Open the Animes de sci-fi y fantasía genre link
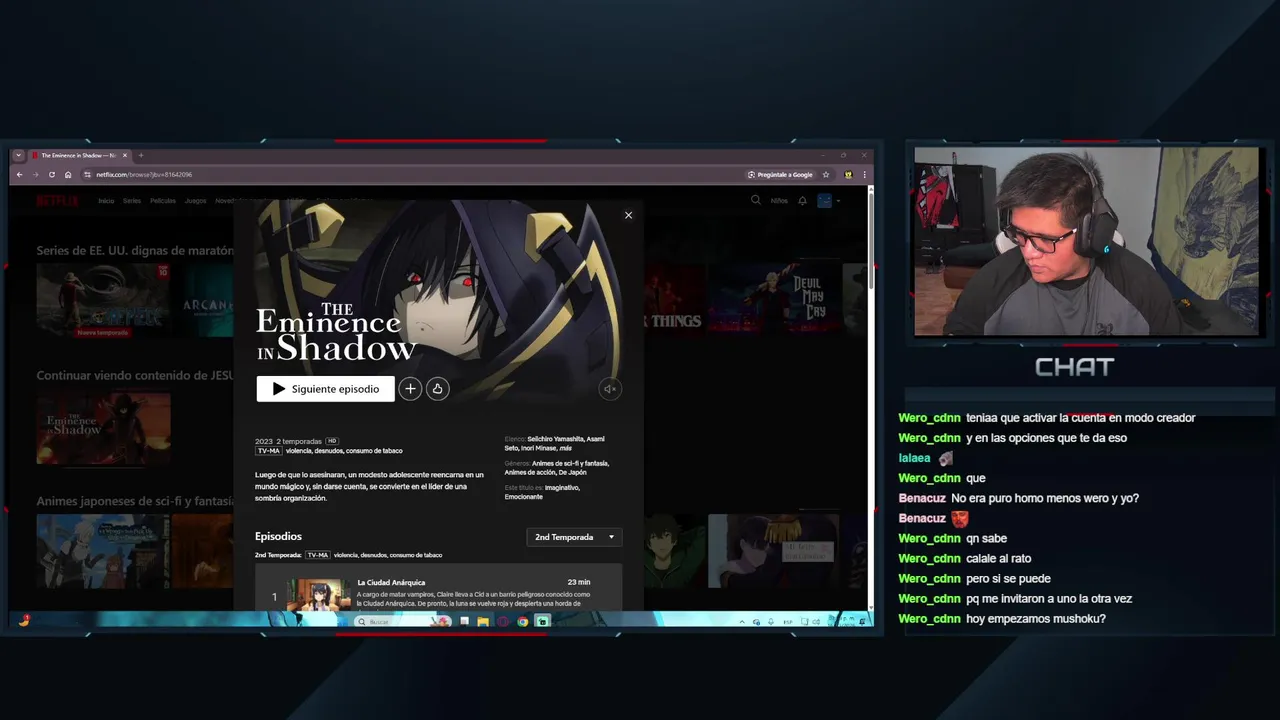1280x720 pixels. (x=570, y=463)
